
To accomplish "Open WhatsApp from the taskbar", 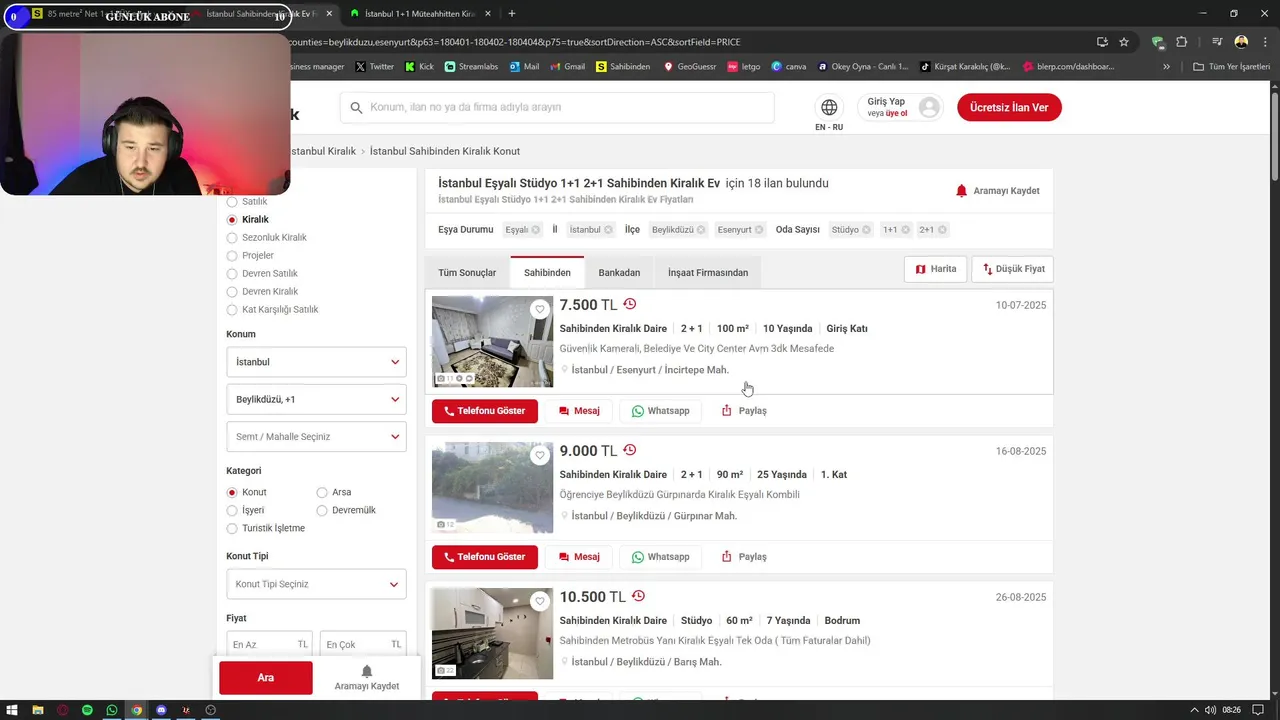I will (112, 710).
